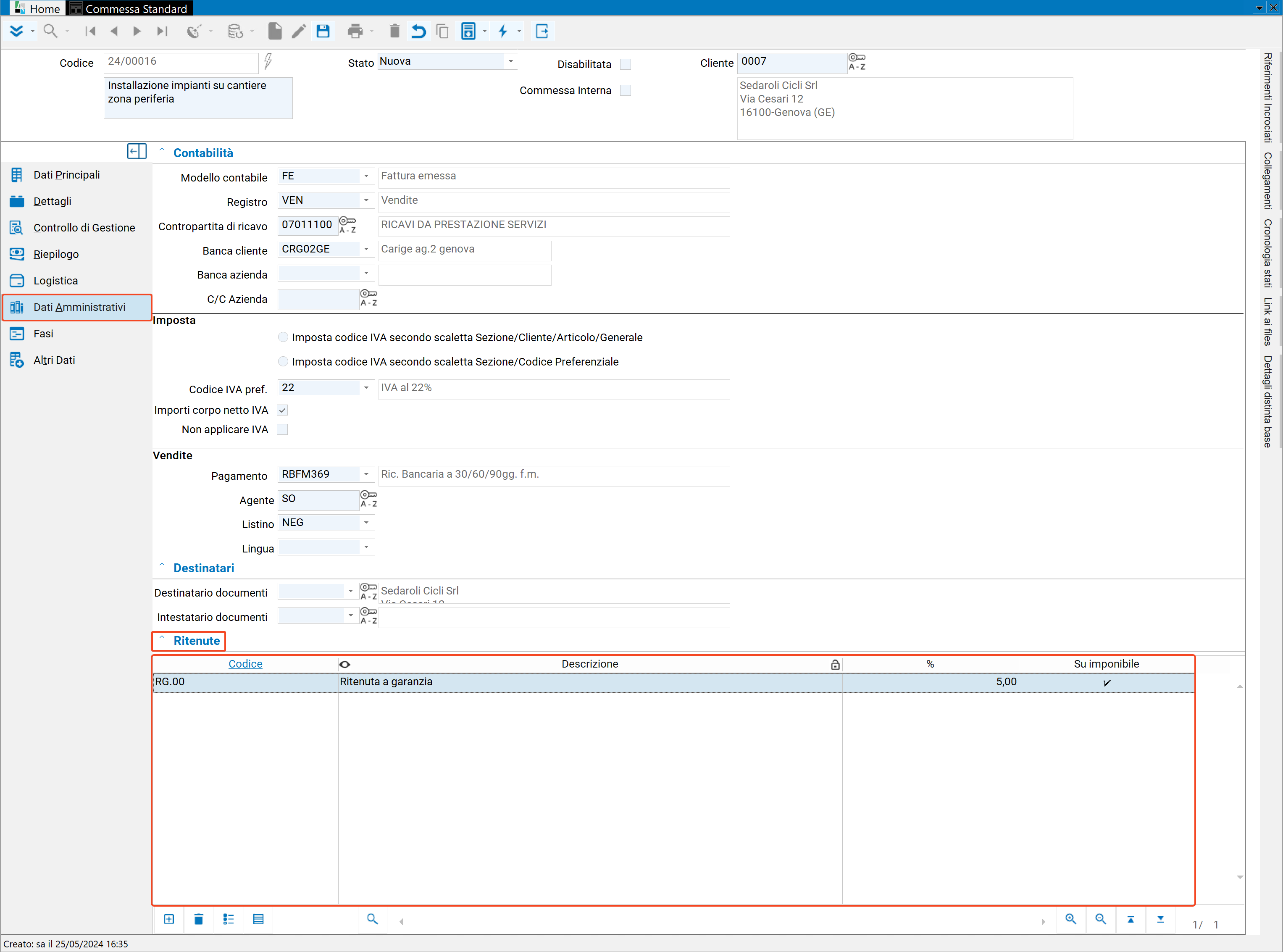The image size is (1283, 952).
Task: Go to previous record arrow icon
Action: click(113, 31)
